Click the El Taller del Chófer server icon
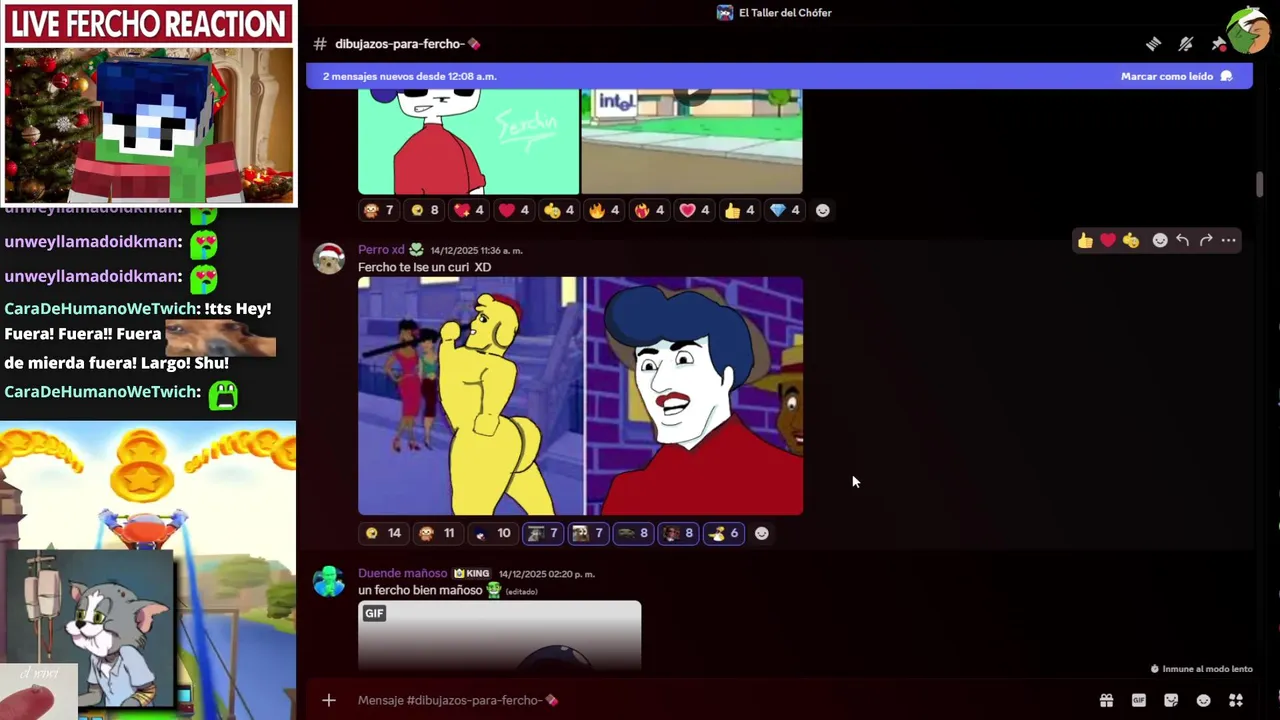 [725, 13]
